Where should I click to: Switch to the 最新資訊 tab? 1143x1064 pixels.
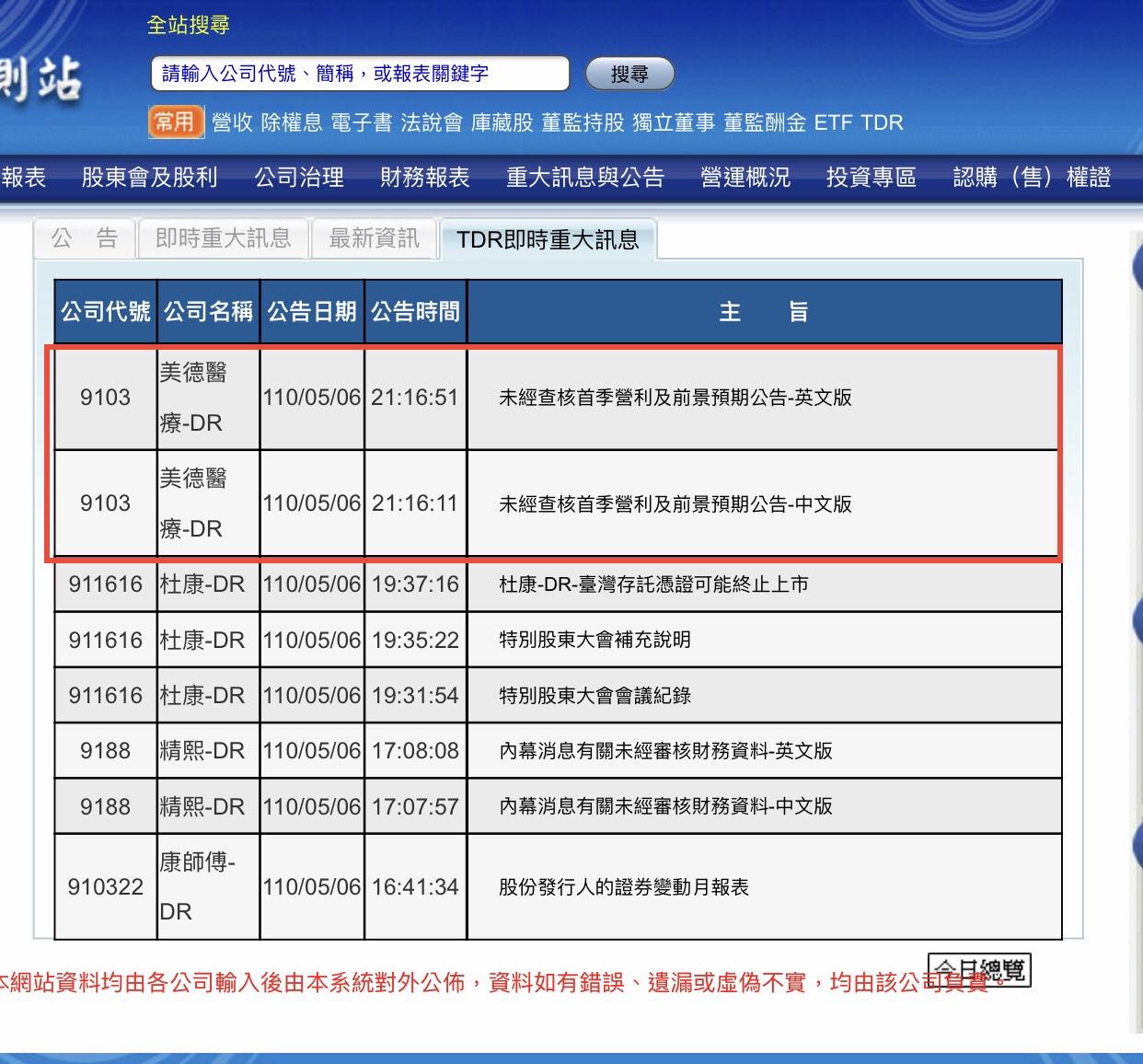[374, 239]
